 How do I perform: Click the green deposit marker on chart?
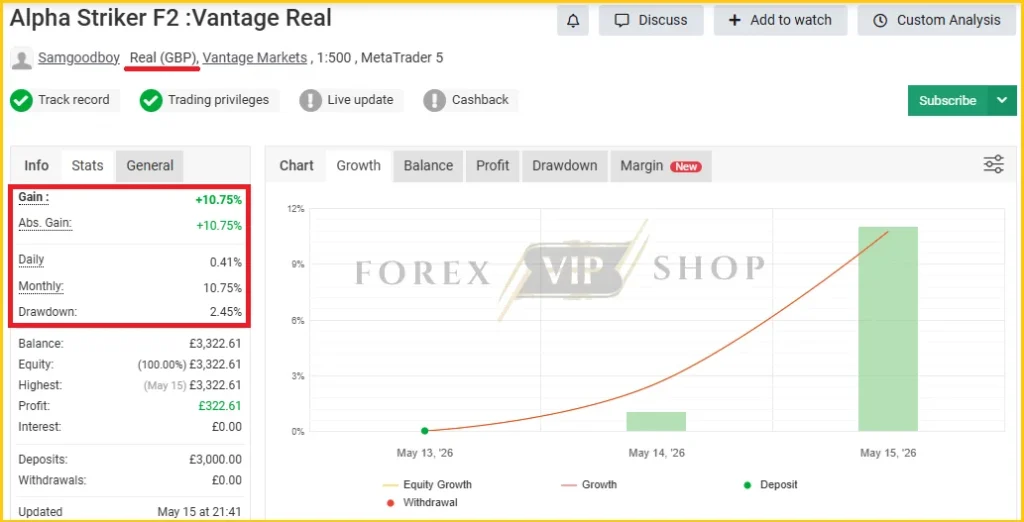(x=424, y=431)
